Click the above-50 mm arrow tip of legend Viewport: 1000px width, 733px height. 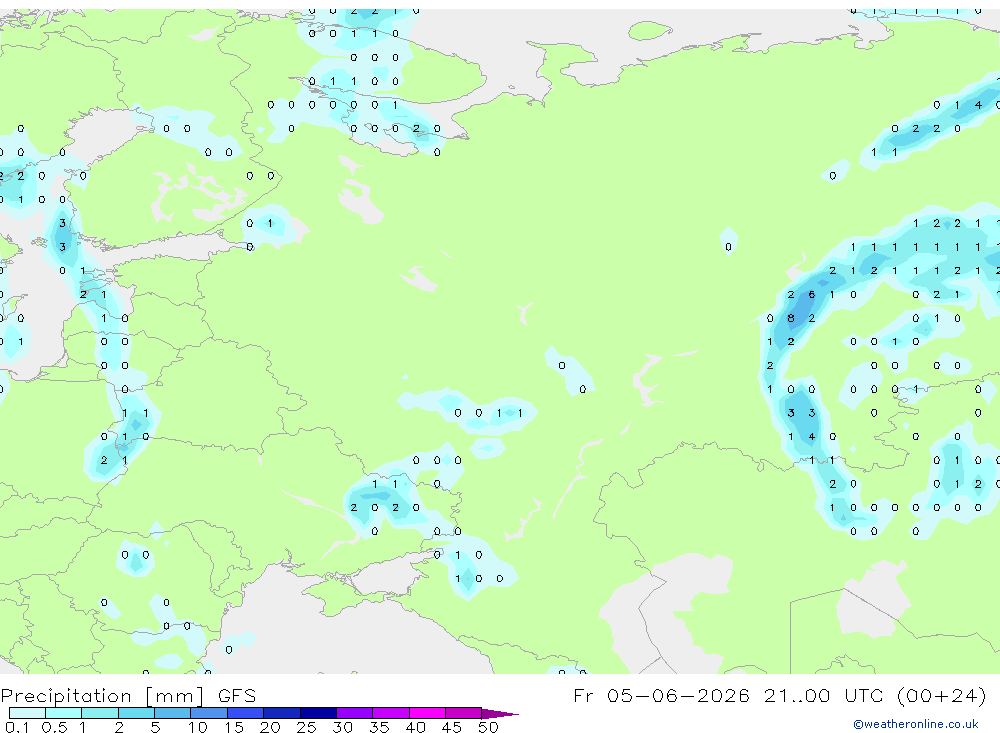click(x=501, y=714)
